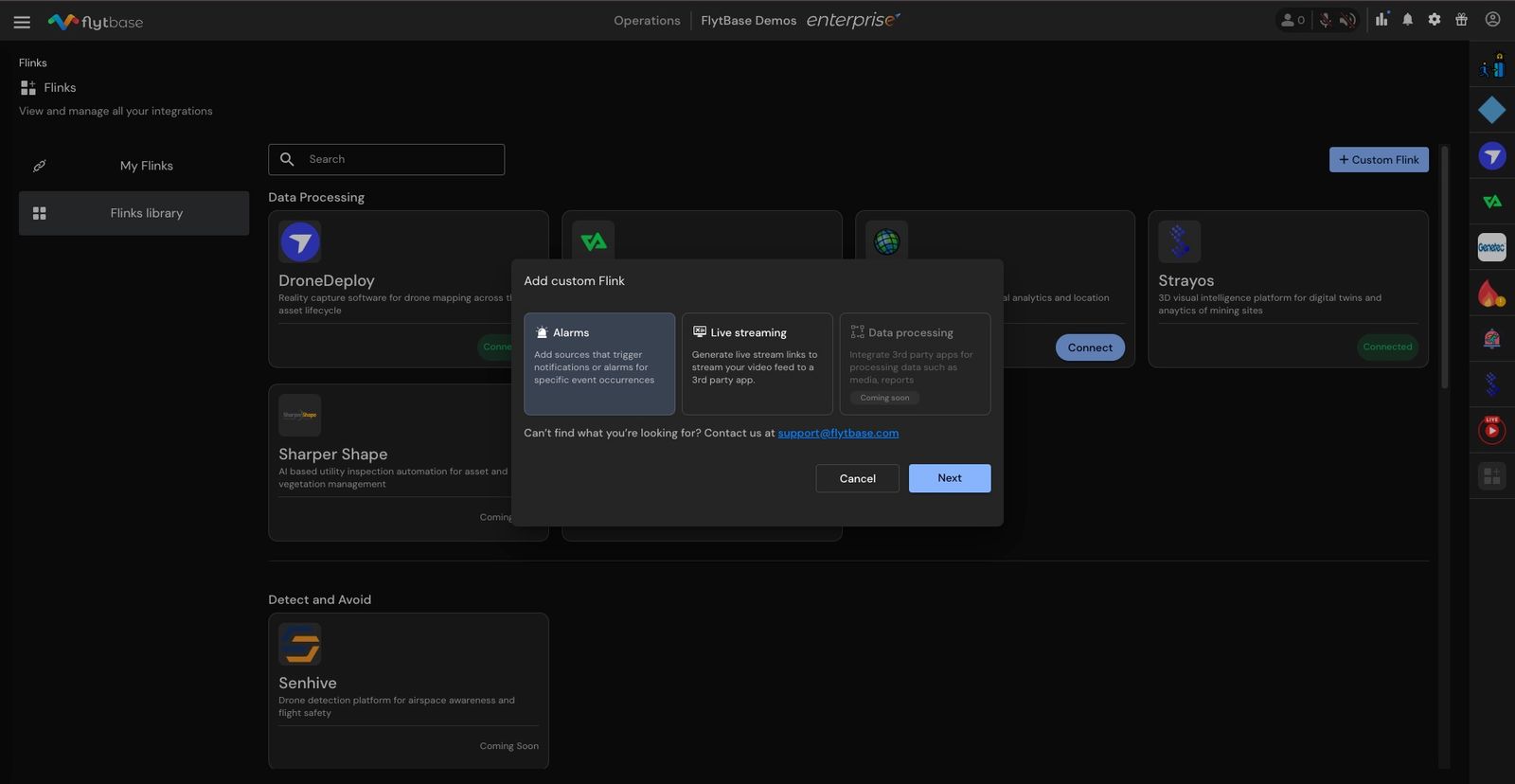Click the Data processing icon in dialog
Viewport: 1515px width, 784px height.
click(858, 332)
